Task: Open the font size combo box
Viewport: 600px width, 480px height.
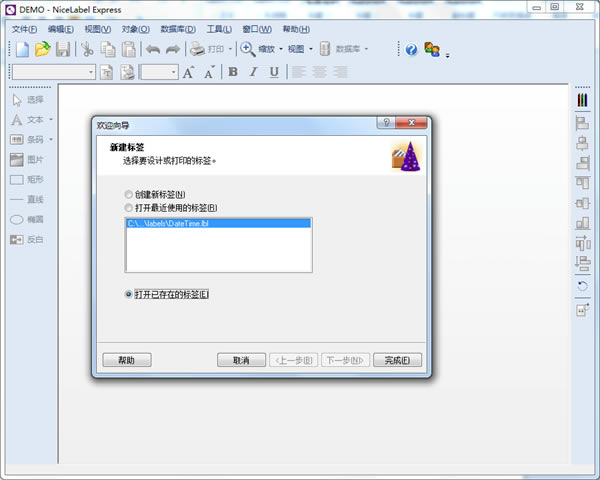Action: click(x=160, y=72)
